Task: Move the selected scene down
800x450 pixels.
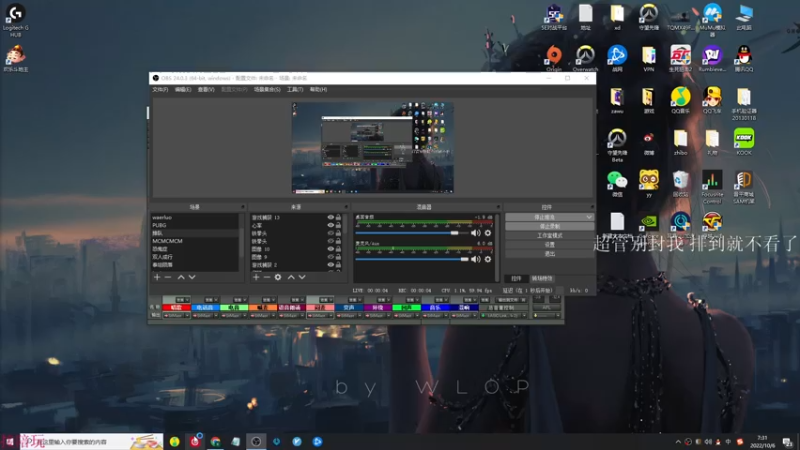Action: tap(192, 277)
